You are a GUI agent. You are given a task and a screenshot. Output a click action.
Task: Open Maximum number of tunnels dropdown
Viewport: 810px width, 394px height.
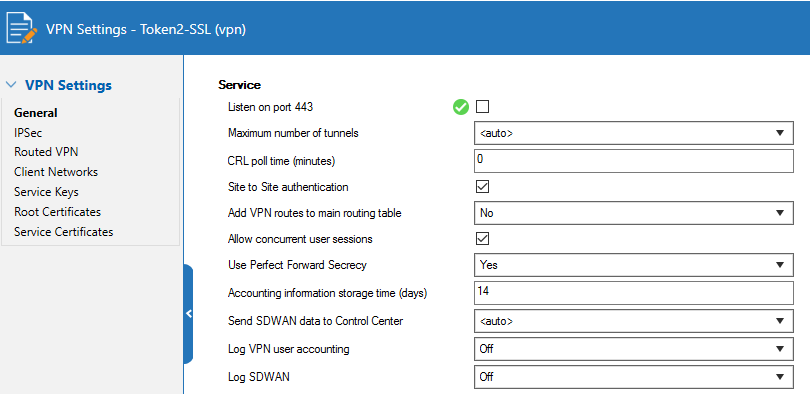click(634, 133)
